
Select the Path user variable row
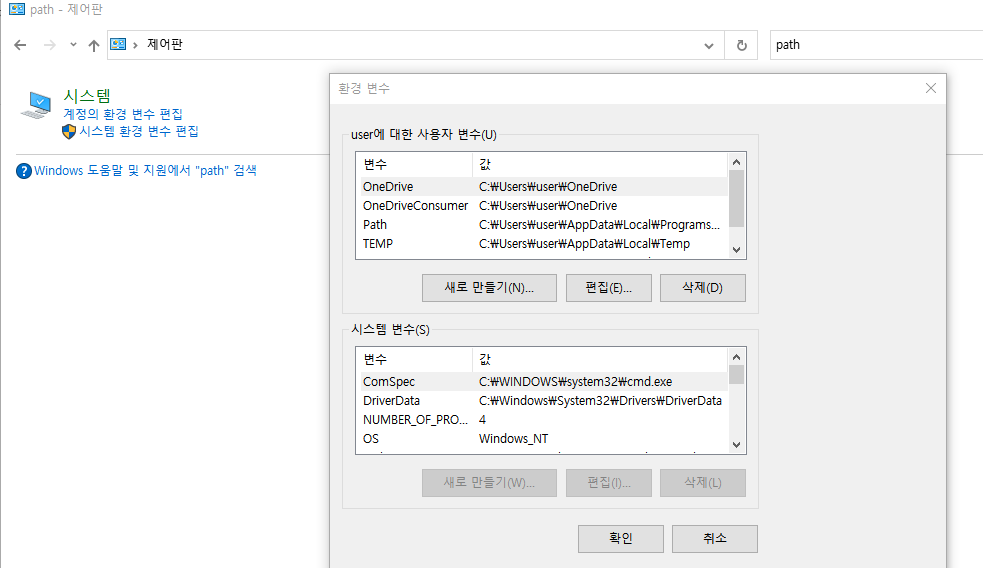click(x=542, y=224)
